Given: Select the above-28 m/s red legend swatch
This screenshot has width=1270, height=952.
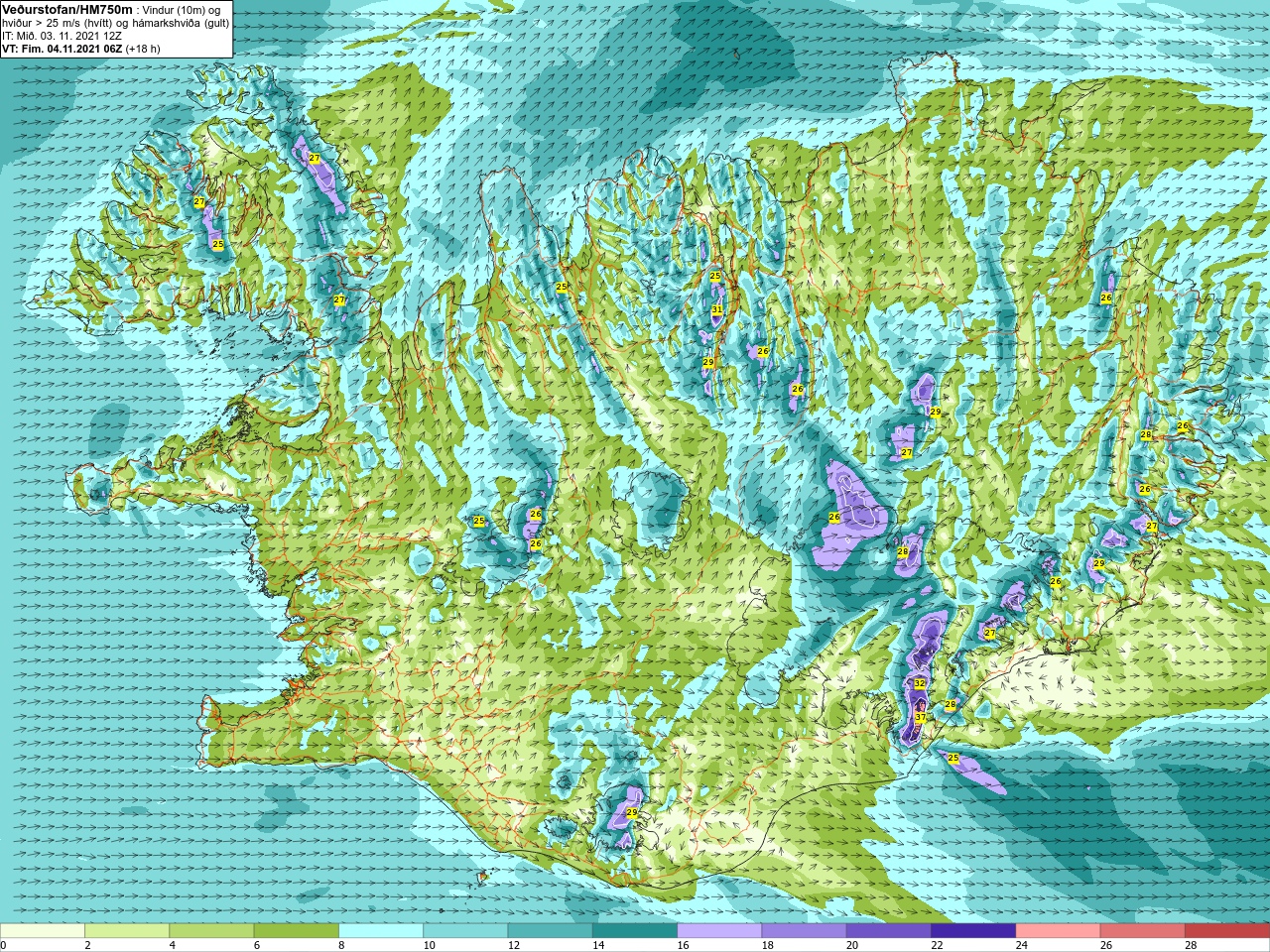Looking at the screenshot, I should 1227,930.
